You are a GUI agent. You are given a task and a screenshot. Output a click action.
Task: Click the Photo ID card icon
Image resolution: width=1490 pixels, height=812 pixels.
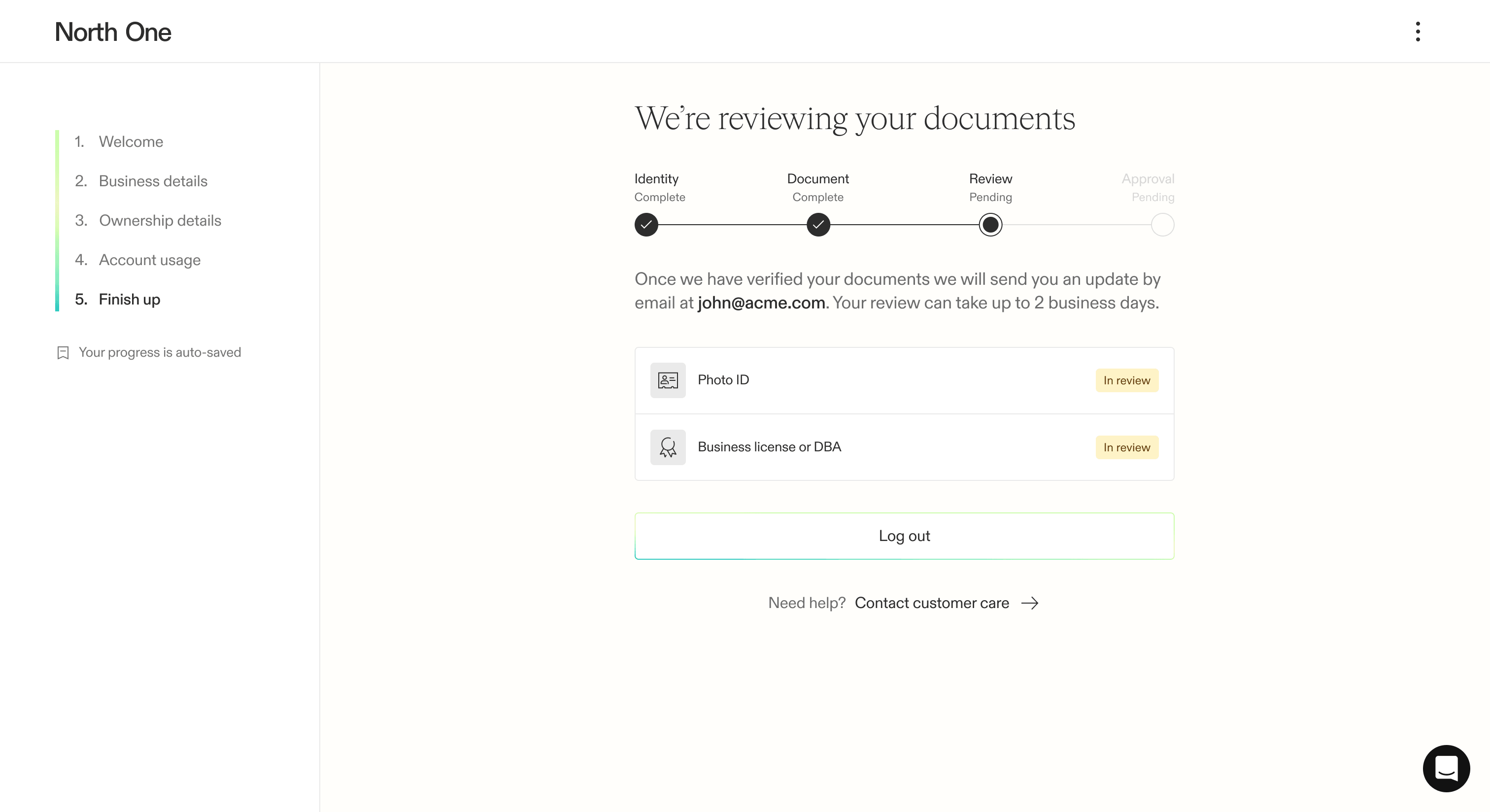[668, 380]
